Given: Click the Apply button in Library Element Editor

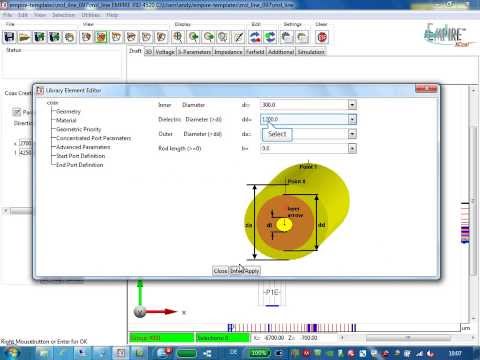Looking at the screenshot, I should (x=252, y=271).
